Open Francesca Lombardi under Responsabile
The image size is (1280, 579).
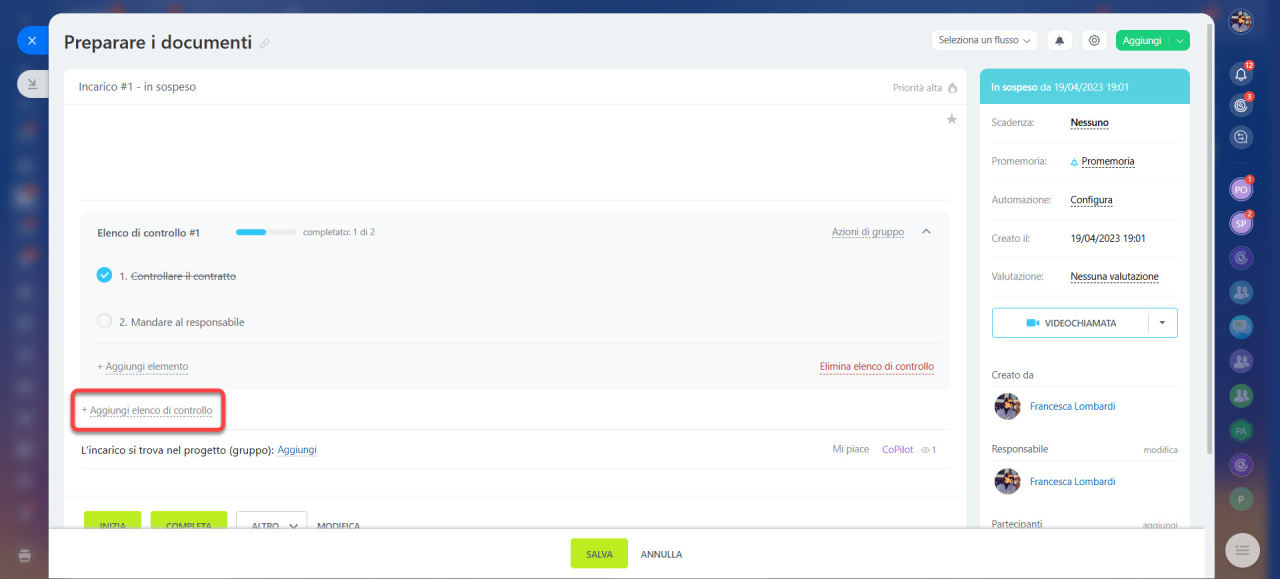coord(1072,482)
